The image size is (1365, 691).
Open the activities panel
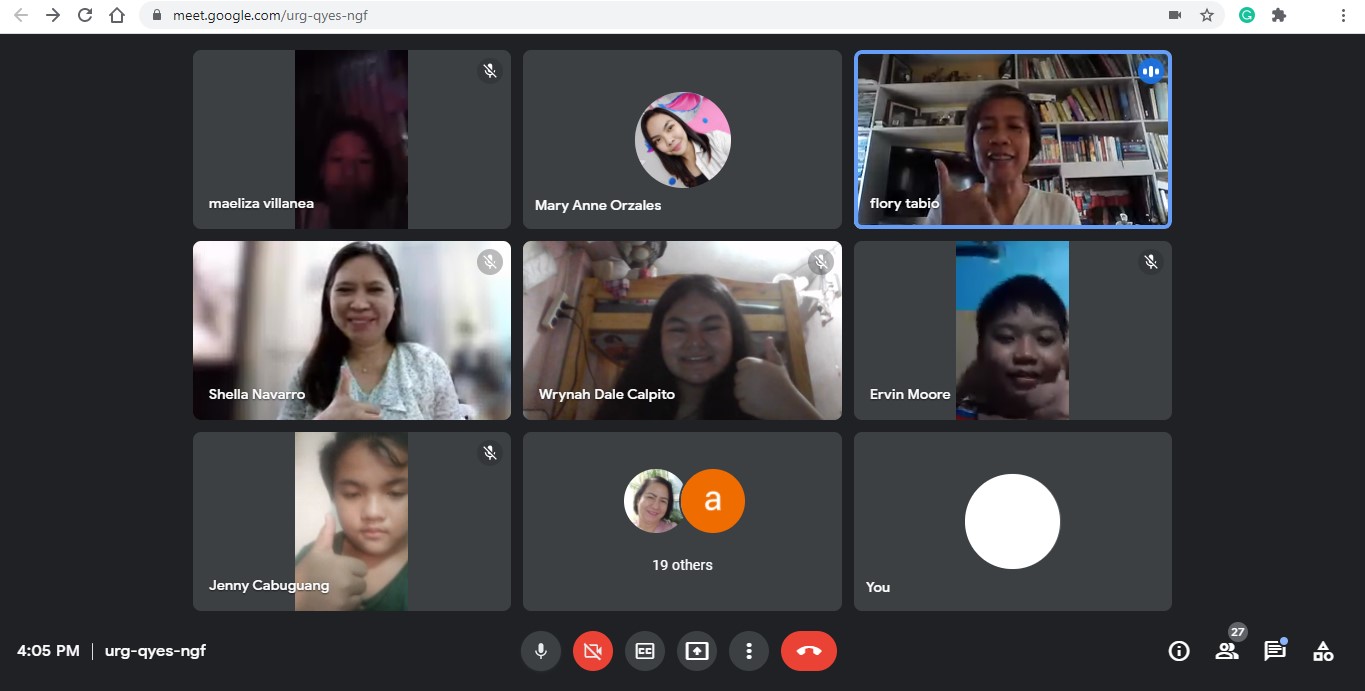[1322, 650]
